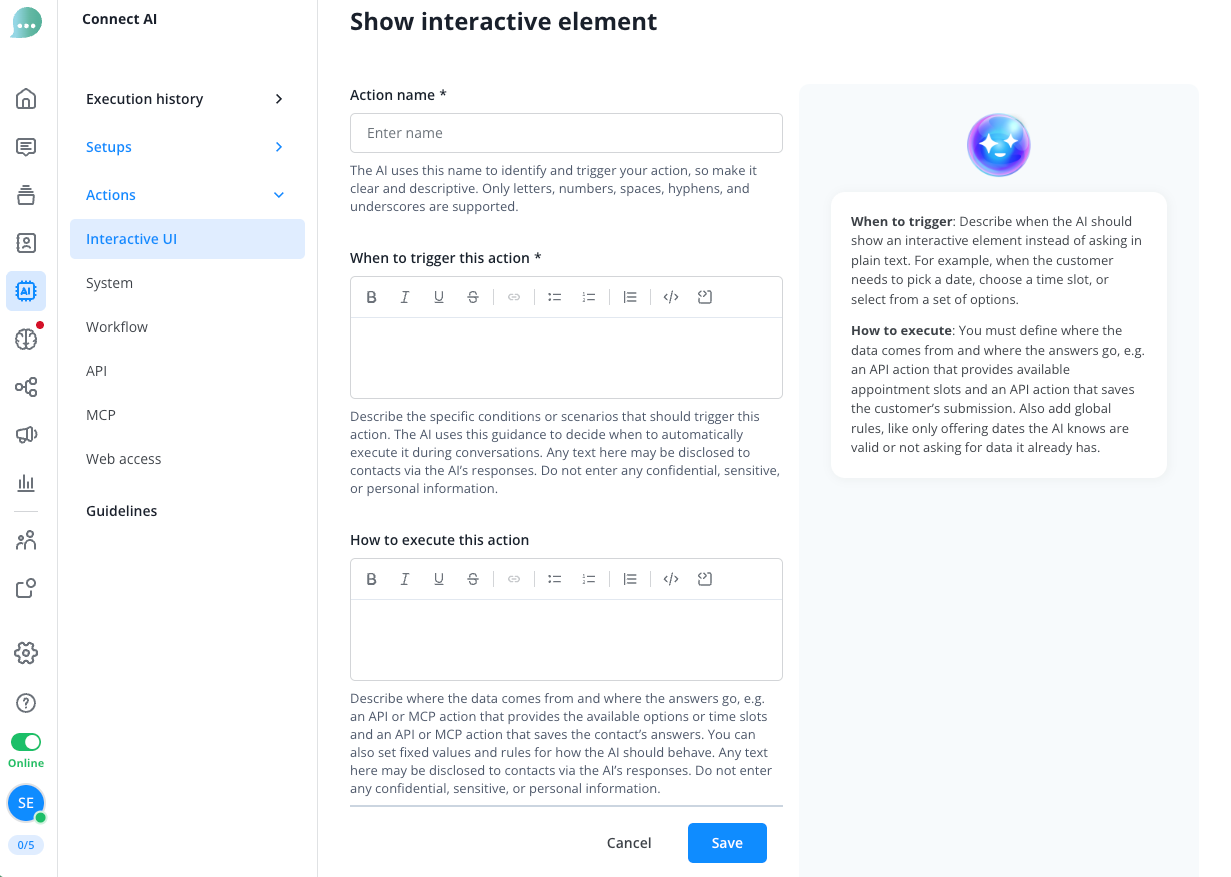
Task: Open the chat inbox icon in the sidebar
Action: [26, 147]
